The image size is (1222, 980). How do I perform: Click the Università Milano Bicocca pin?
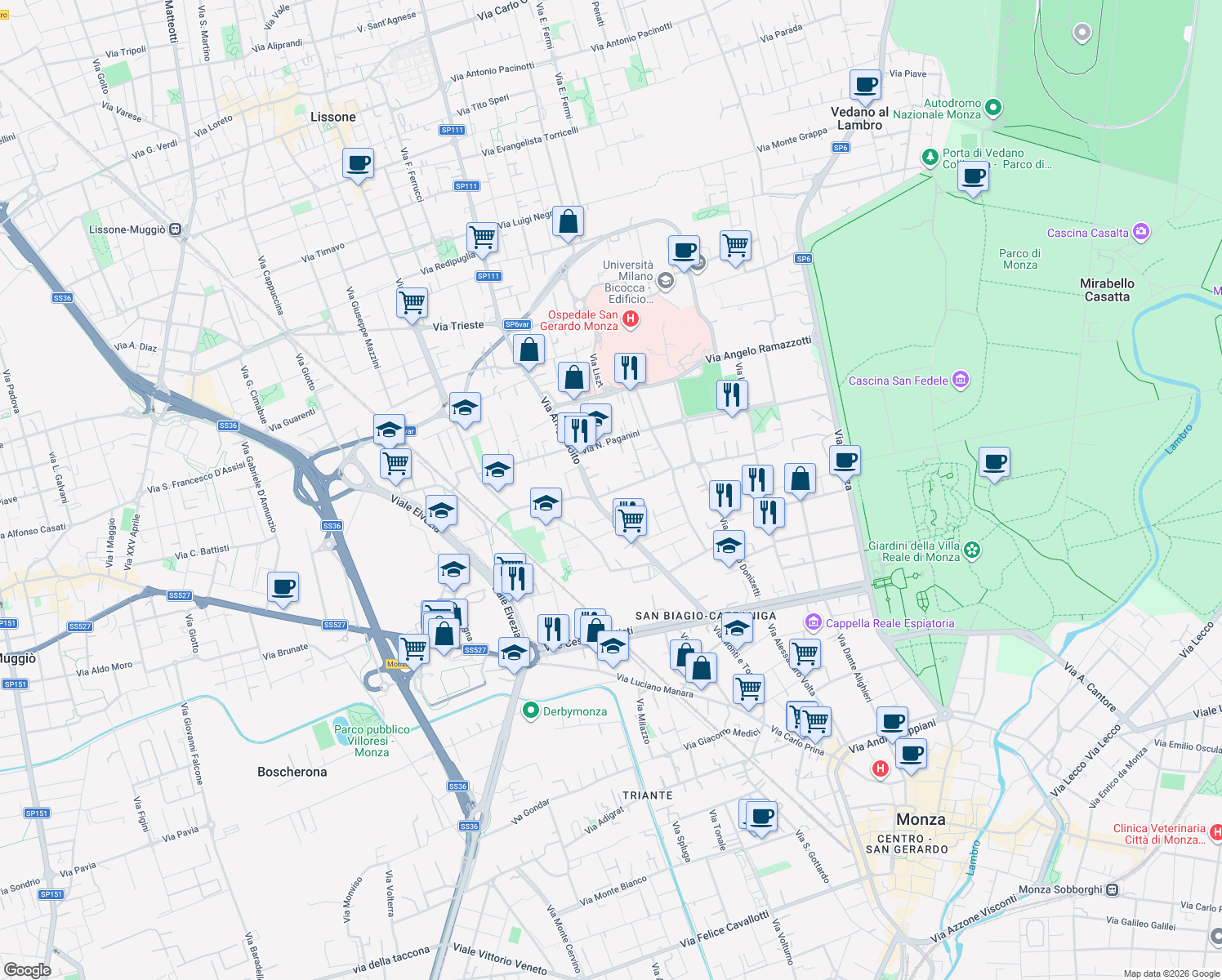click(666, 282)
